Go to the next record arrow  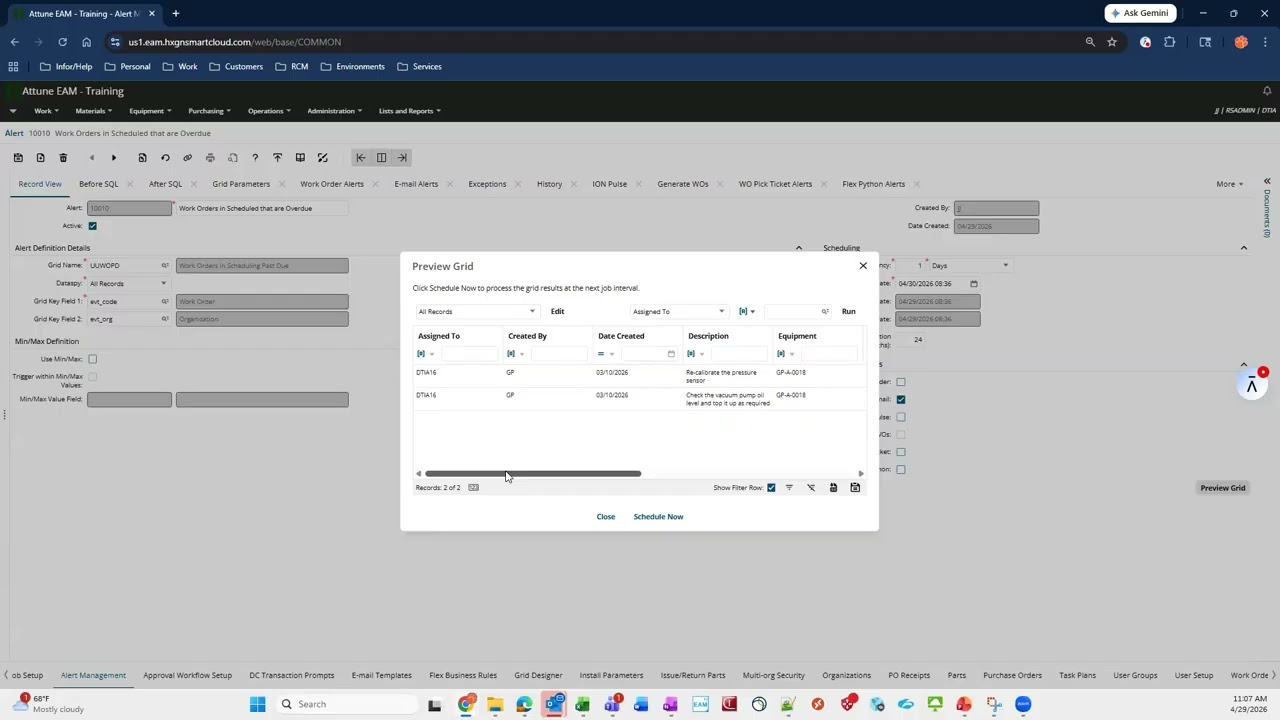pyautogui.click(x=114, y=158)
